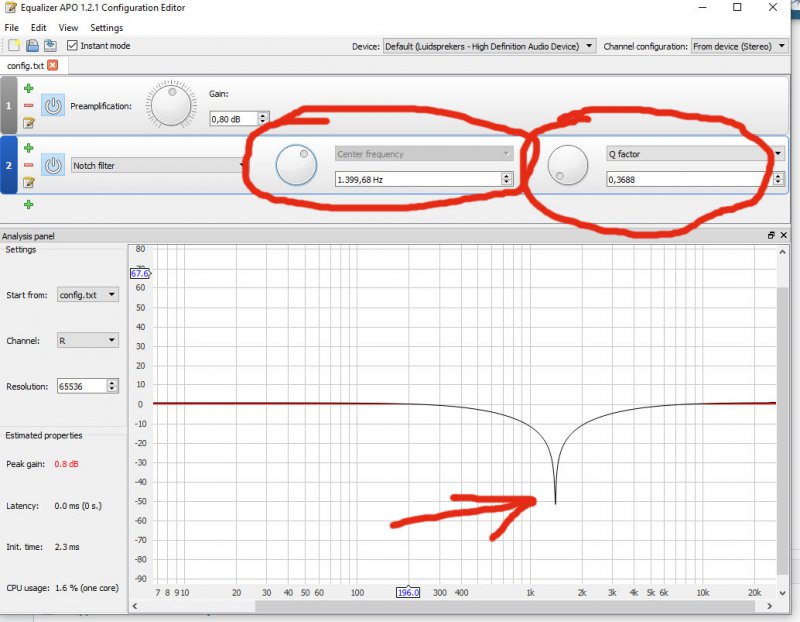The width and height of the screenshot is (800, 622).
Task: Open the Q factor type dropdown
Action: pos(695,154)
